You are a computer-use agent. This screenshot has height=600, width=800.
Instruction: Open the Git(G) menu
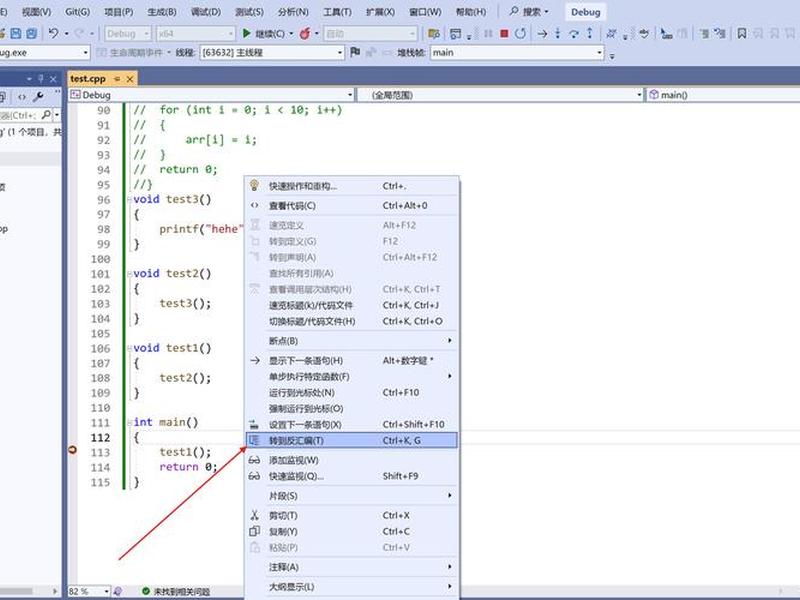tap(78, 12)
